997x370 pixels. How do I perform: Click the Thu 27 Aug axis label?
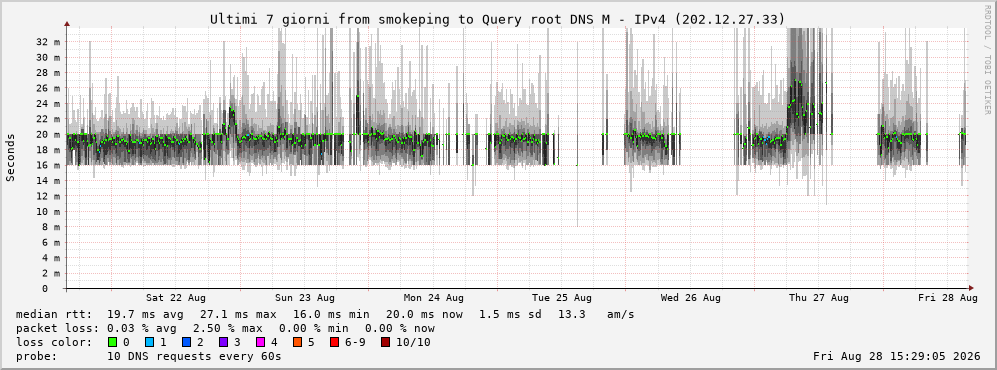coord(819,298)
